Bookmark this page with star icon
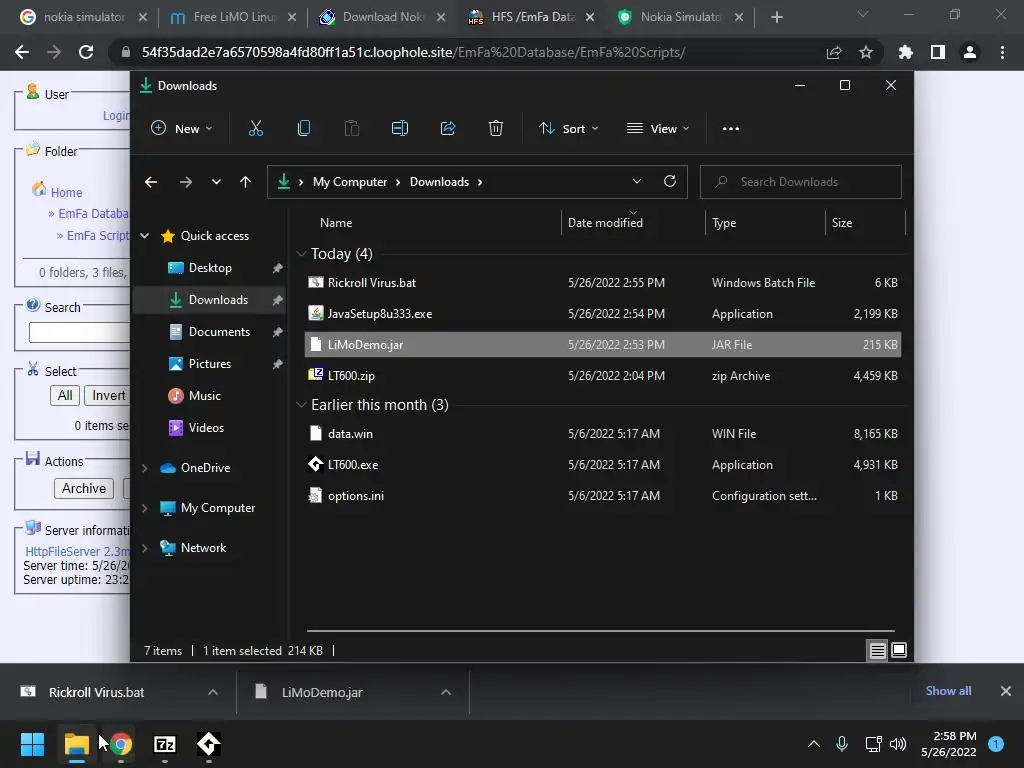 pyautogui.click(x=866, y=52)
